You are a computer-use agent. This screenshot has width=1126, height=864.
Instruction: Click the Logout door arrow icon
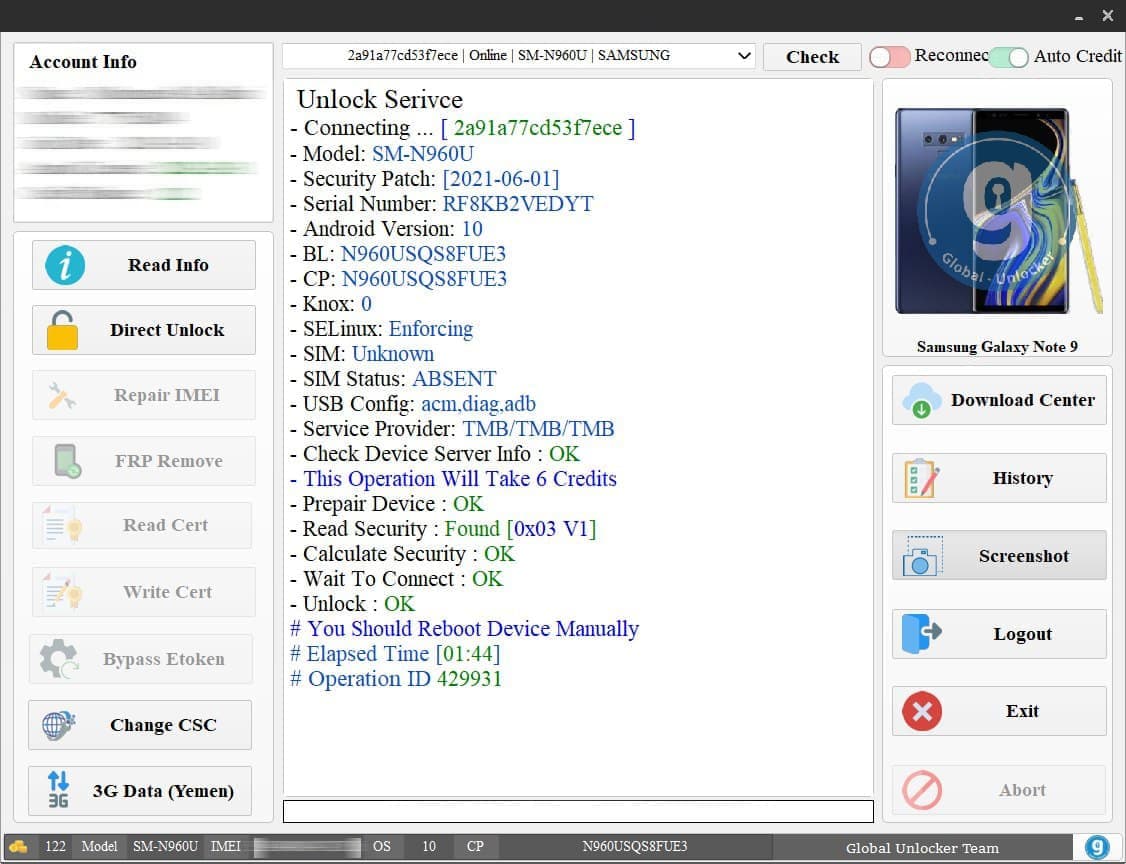[x=922, y=633]
